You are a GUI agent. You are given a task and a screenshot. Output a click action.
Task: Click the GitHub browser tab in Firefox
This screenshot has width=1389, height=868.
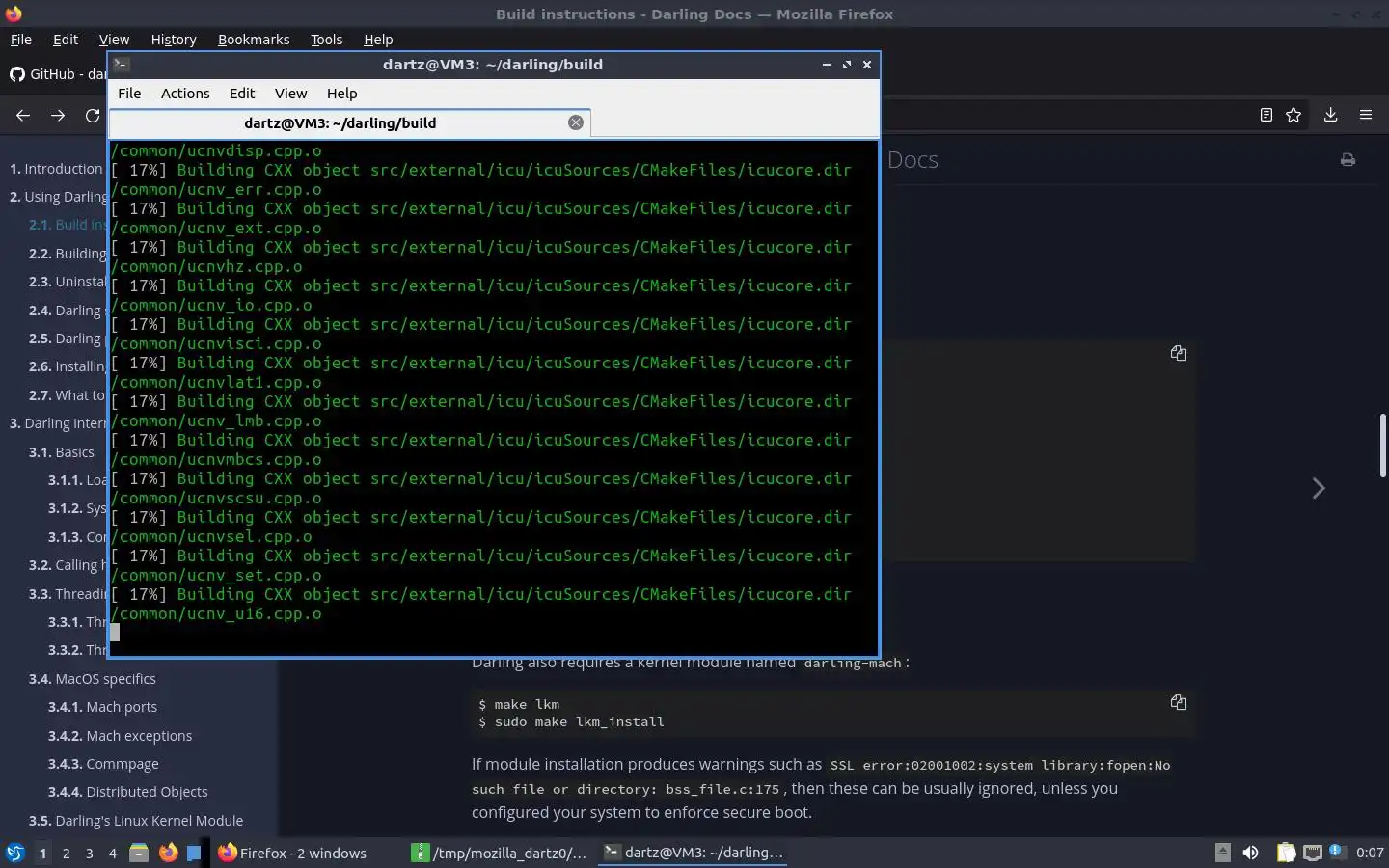coord(56,74)
